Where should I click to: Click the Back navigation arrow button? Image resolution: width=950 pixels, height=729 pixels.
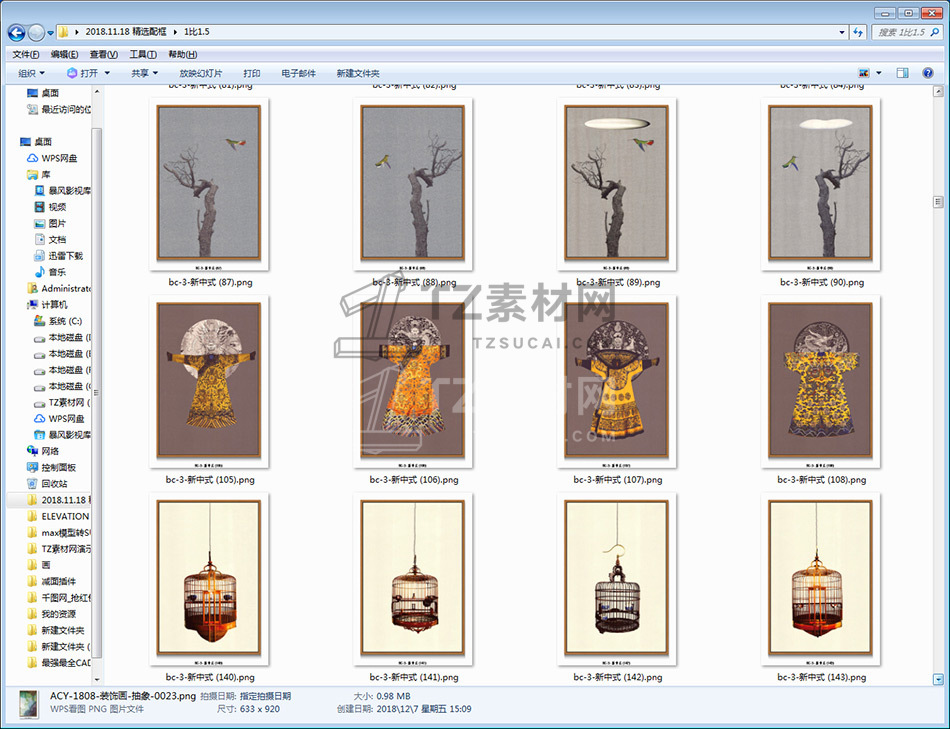[x=16, y=32]
